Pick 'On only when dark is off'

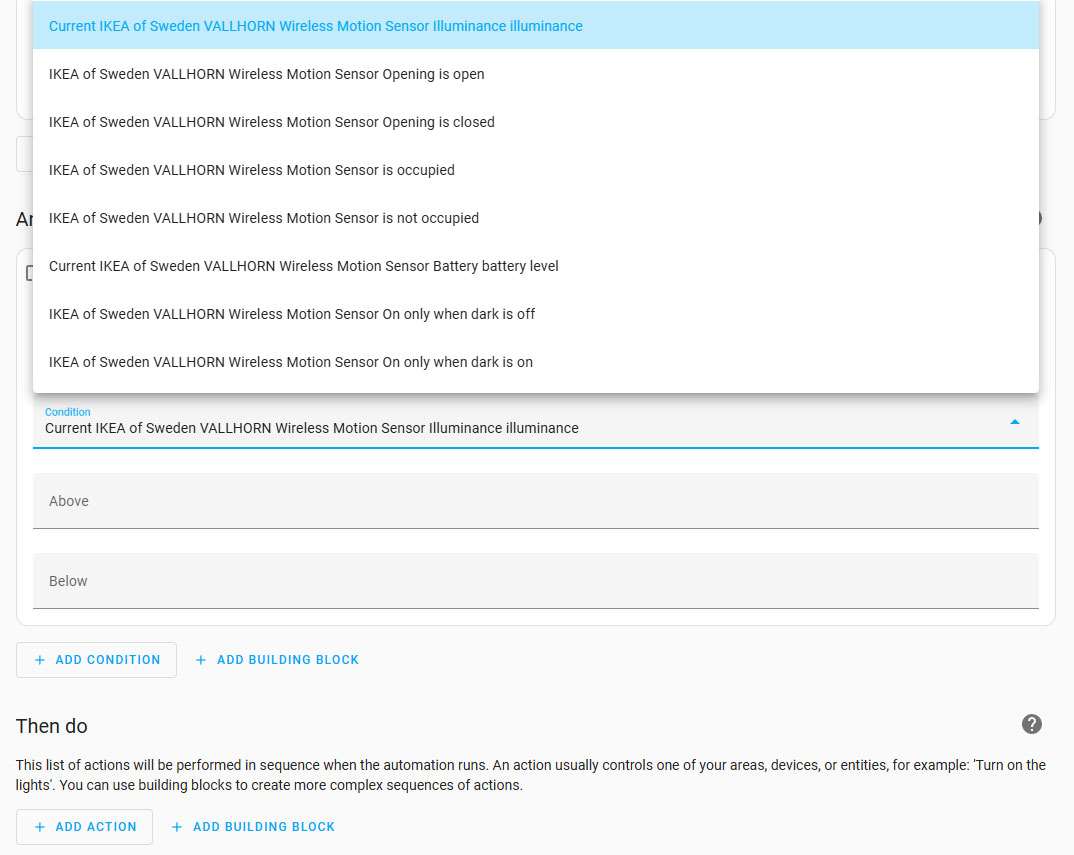click(291, 314)
